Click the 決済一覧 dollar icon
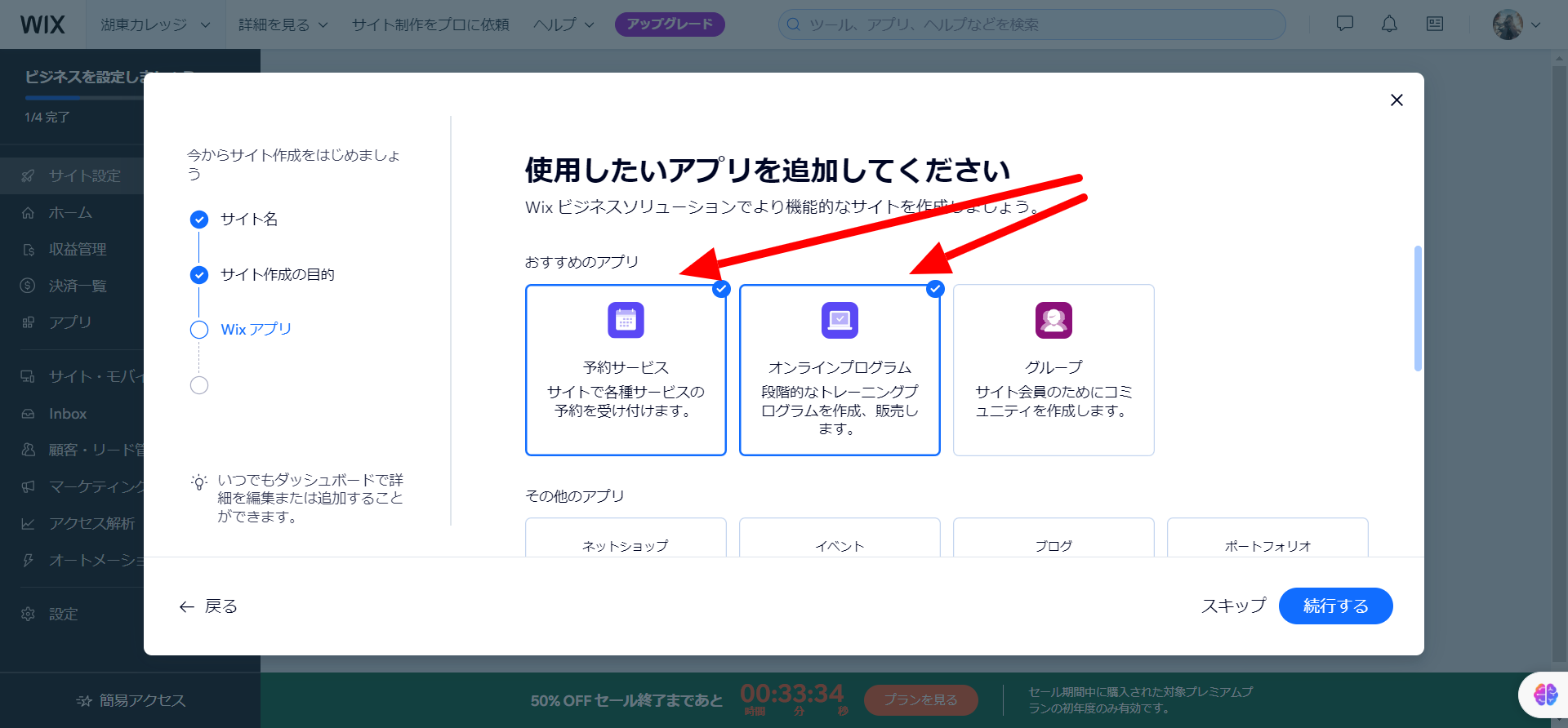This screenshot has height=728, width=1568. click(29, 286)
